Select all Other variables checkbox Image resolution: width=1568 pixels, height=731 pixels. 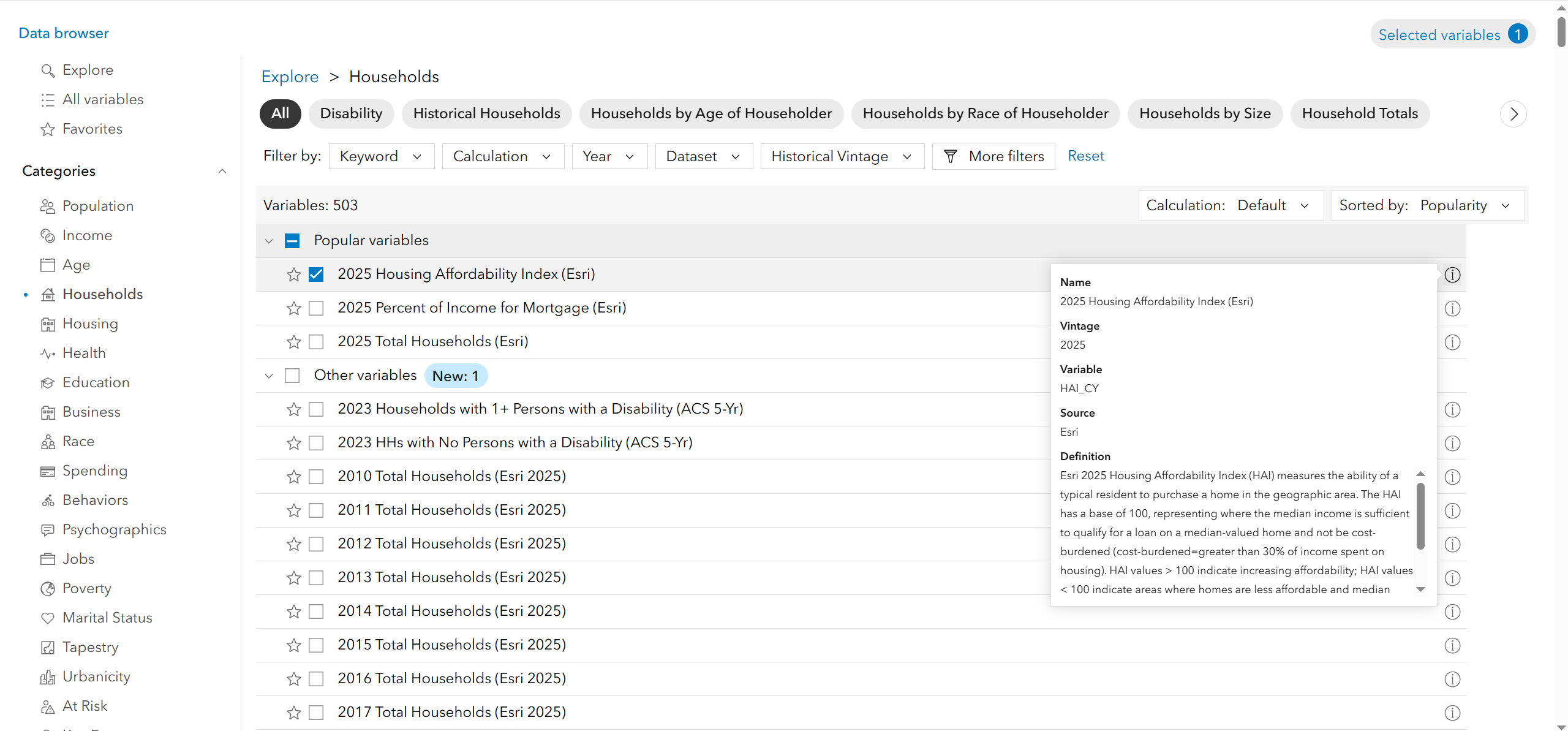coord(292,376)
